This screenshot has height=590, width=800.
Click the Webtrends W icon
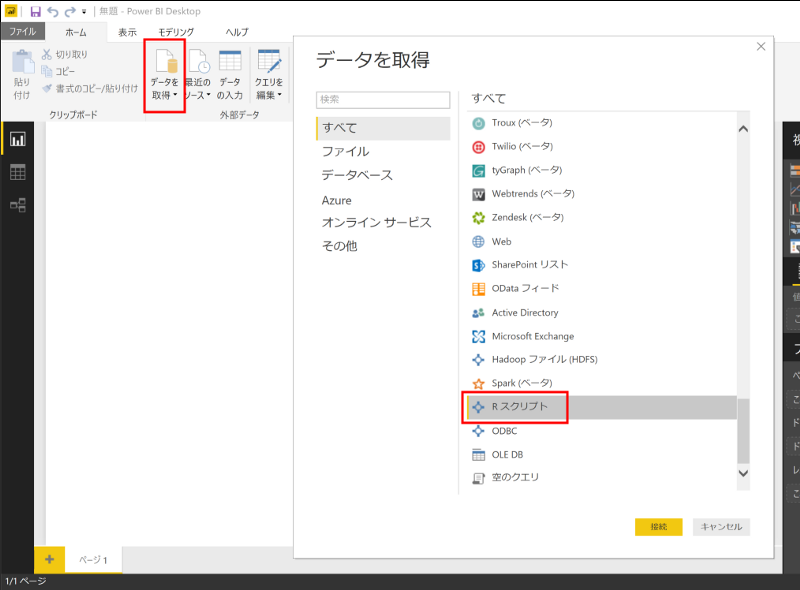point(478,194)
